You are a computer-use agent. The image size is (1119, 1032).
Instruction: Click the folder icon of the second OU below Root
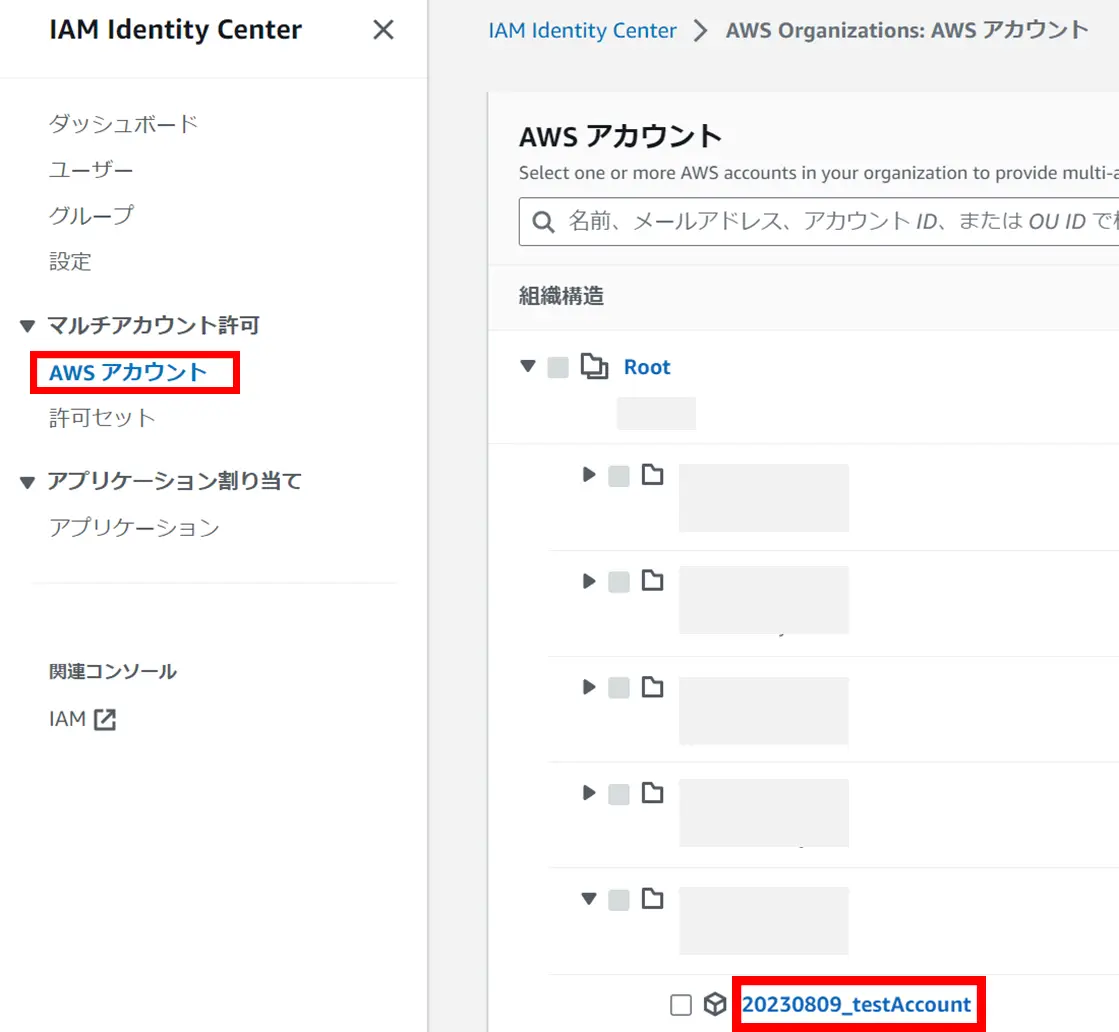pos(652,580)
